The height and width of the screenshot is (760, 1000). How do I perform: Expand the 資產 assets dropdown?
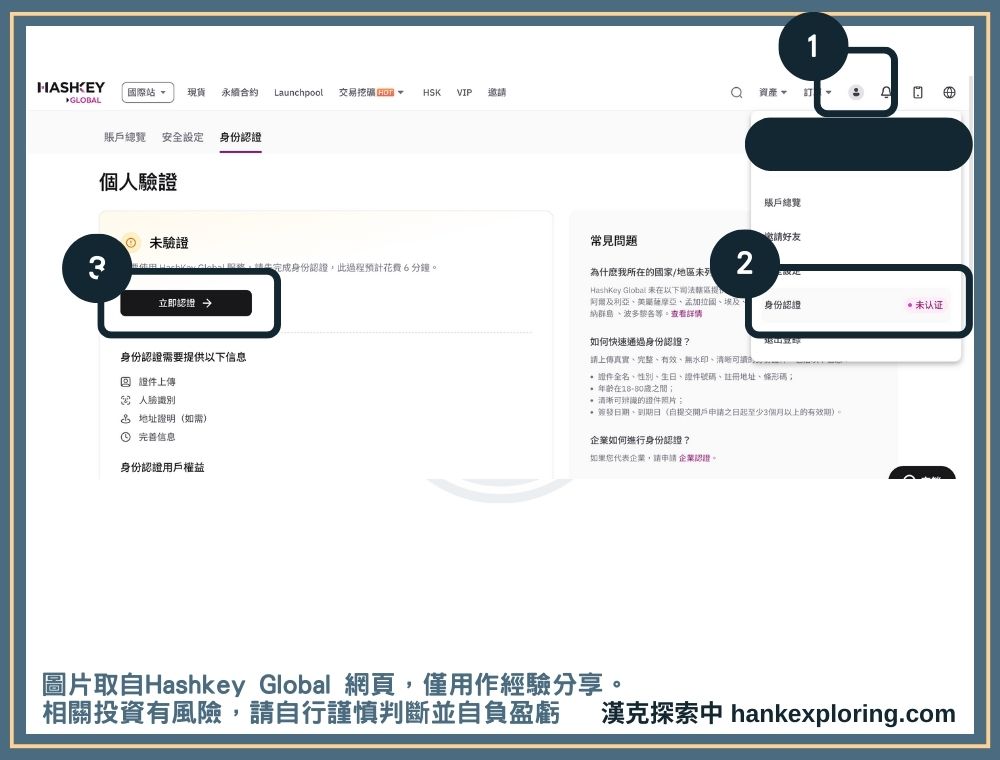(772, 92)
